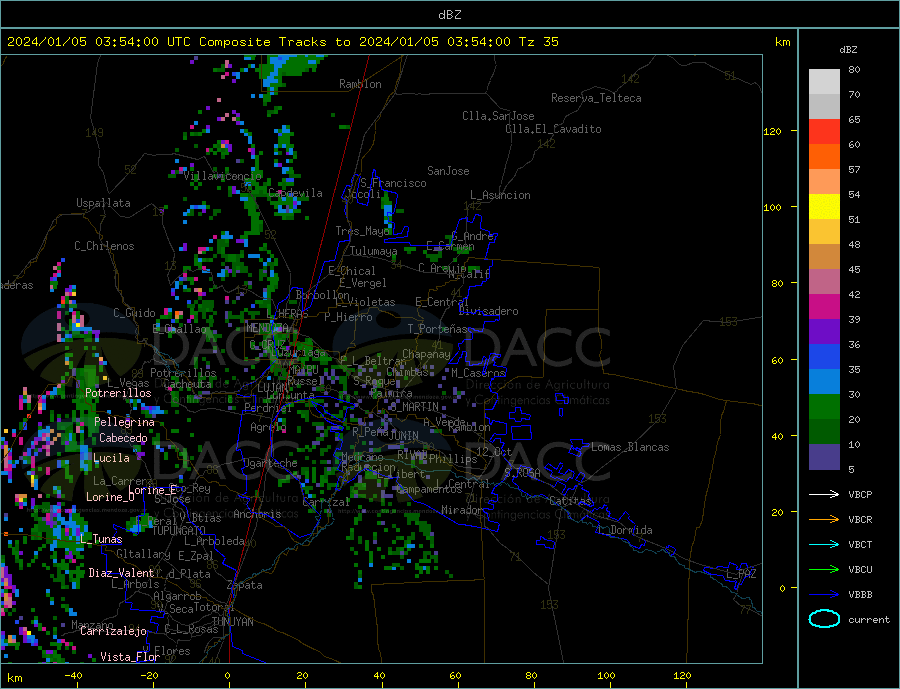
Task: Click the green VBCU arrow in the legend
Action: pos(824,570)
